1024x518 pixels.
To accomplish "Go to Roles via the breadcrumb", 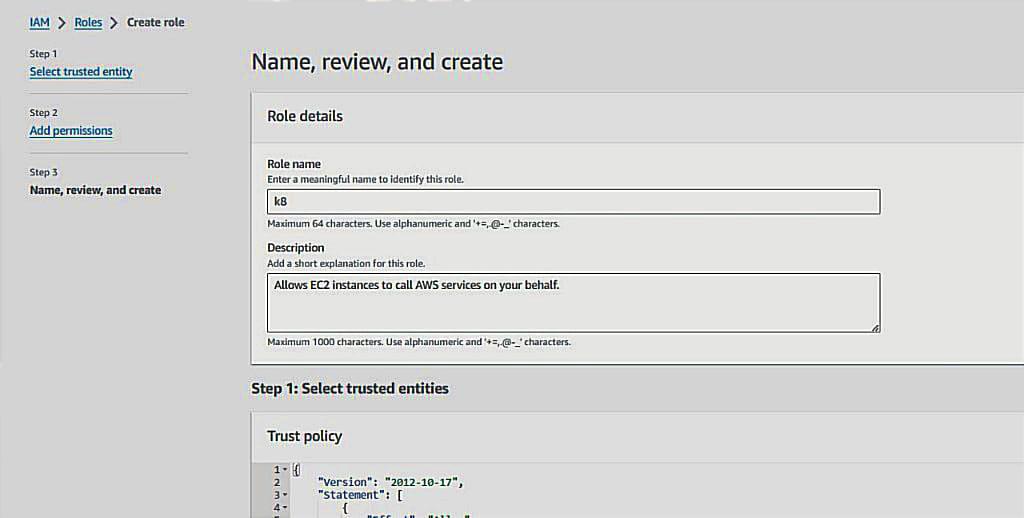I will pos(88,22).
